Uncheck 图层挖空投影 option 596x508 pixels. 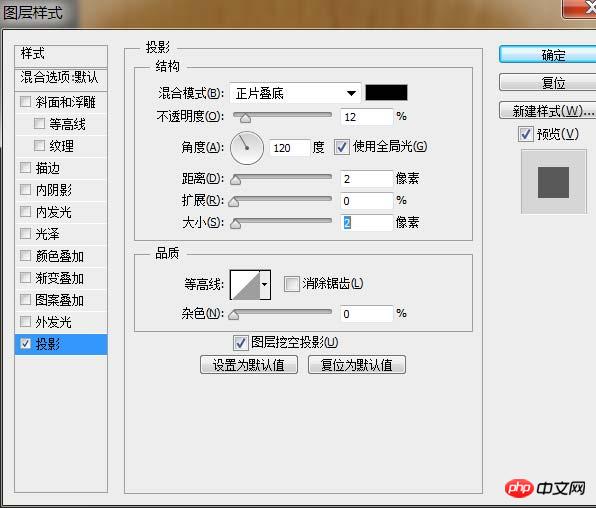pyautogui.click(x=241, y=343)
